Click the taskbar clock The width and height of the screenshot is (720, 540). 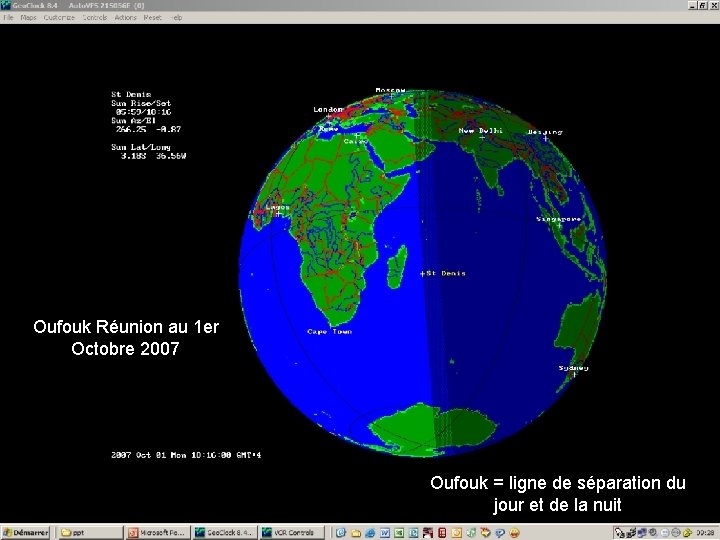click(x=705, y=533)
